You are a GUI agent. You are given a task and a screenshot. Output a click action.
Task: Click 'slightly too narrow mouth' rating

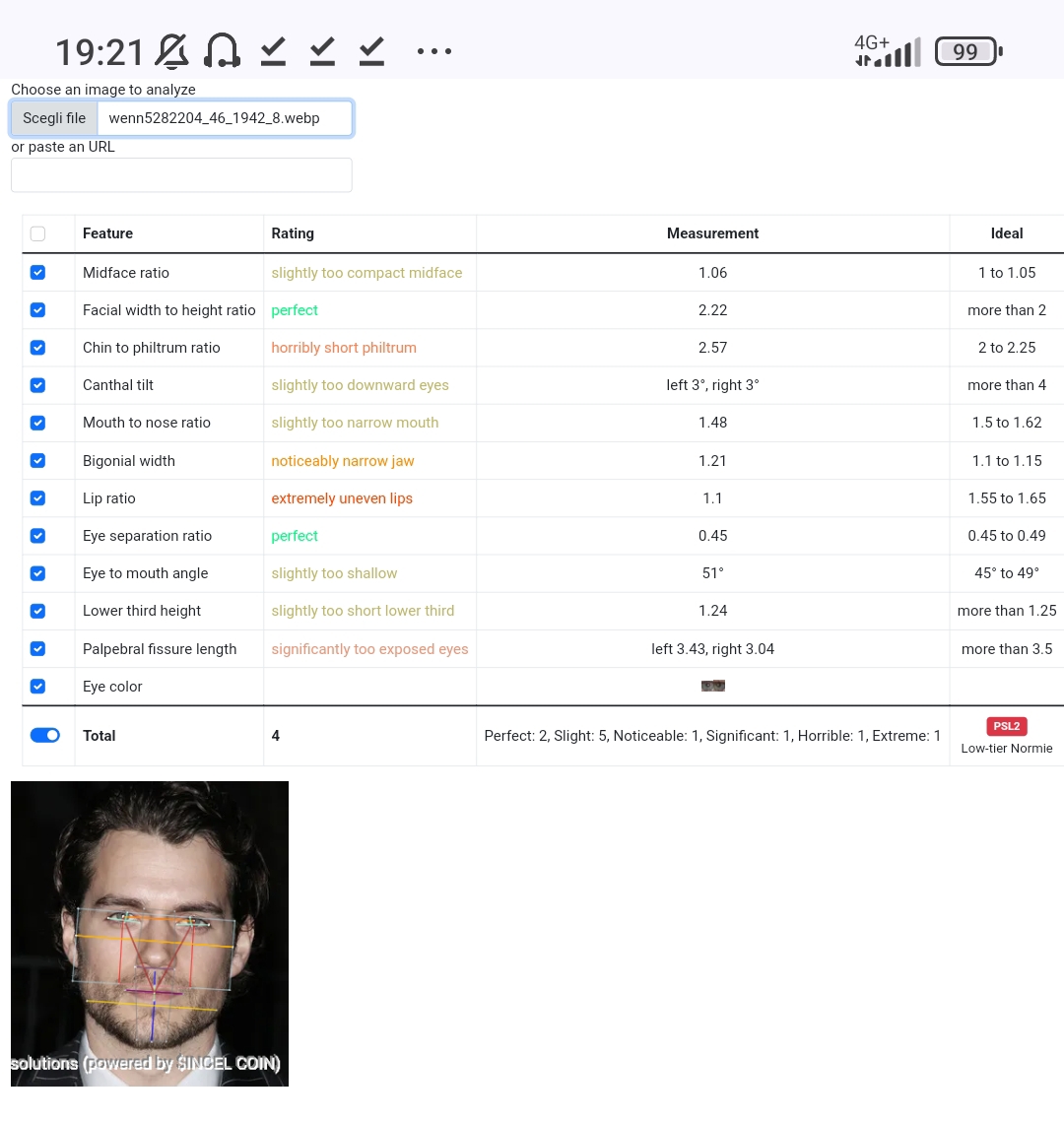[x=355, y=423]
